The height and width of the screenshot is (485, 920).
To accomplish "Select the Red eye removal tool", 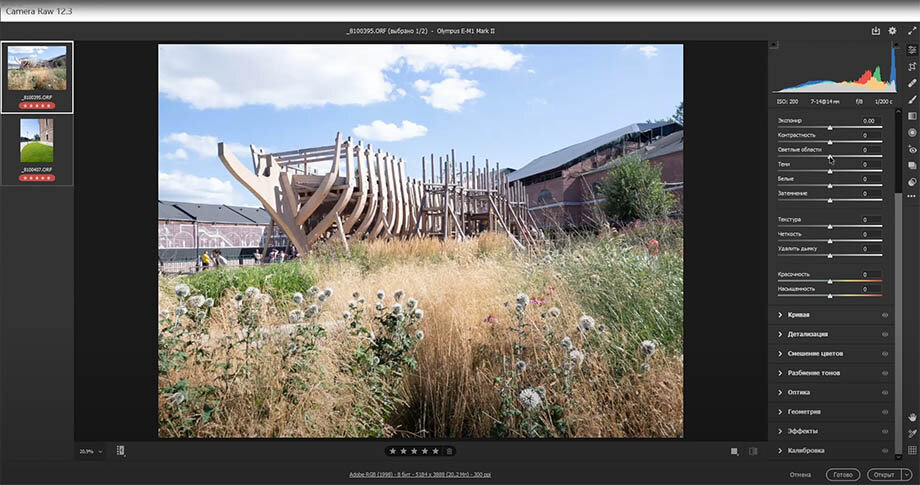I will coord(912,149).
